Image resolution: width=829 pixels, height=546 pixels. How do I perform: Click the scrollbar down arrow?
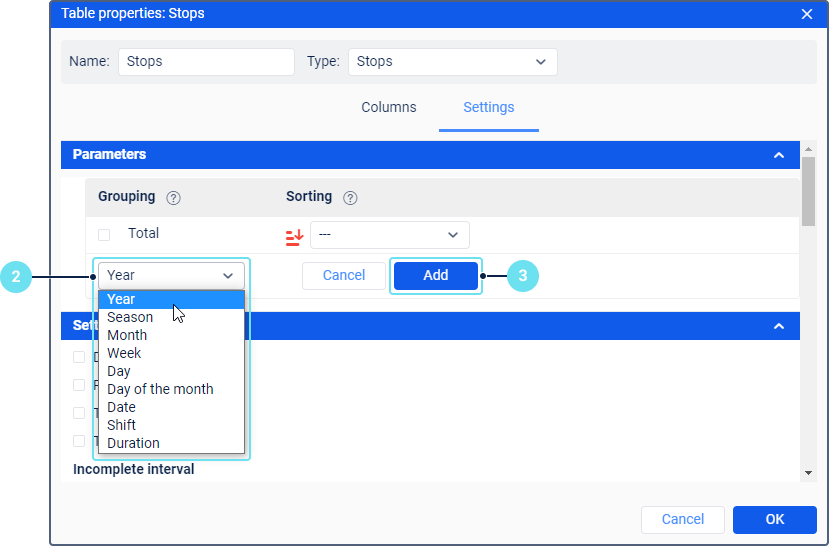[x=808, y=473]
